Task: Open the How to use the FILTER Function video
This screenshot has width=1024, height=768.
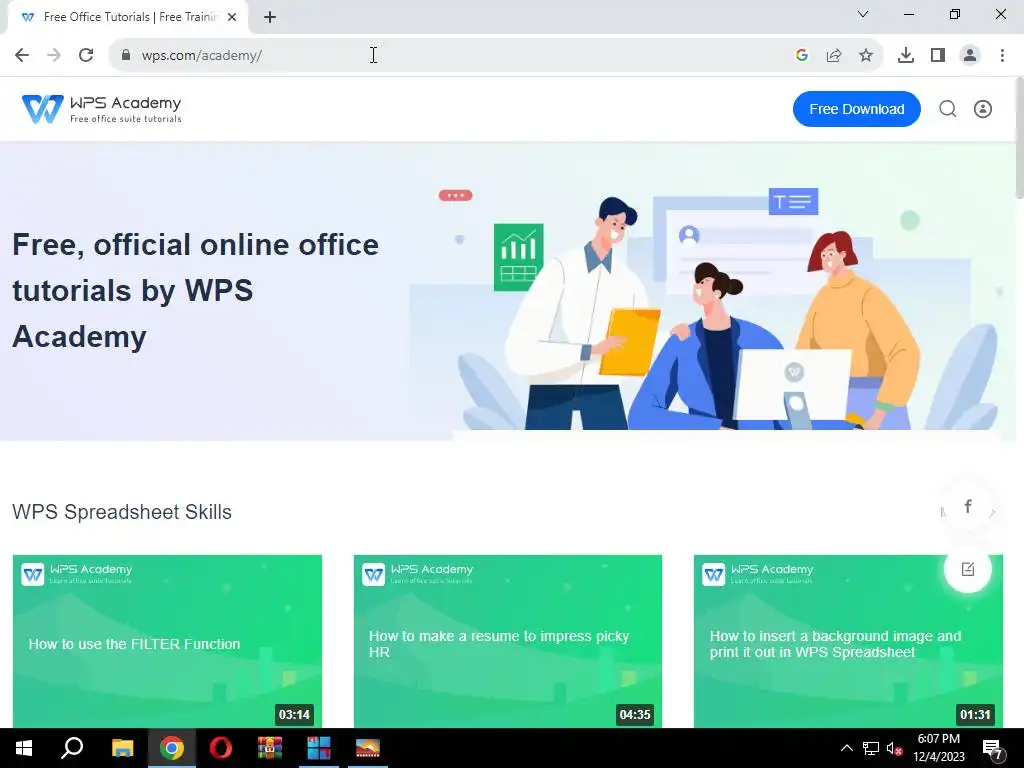Action: 167,641
